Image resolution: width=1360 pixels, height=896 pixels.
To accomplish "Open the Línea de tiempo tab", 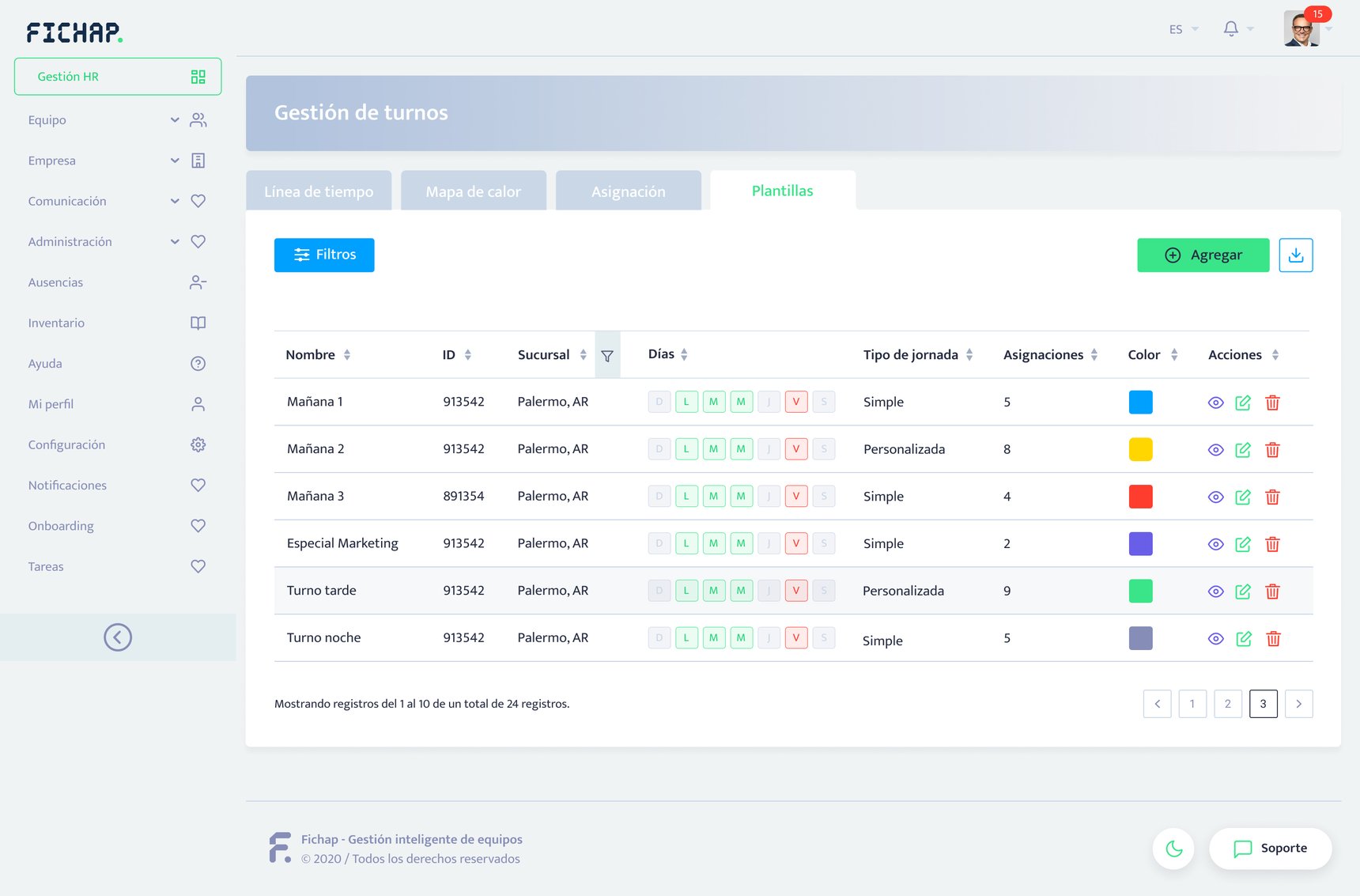I will click(x=319, y=191).
